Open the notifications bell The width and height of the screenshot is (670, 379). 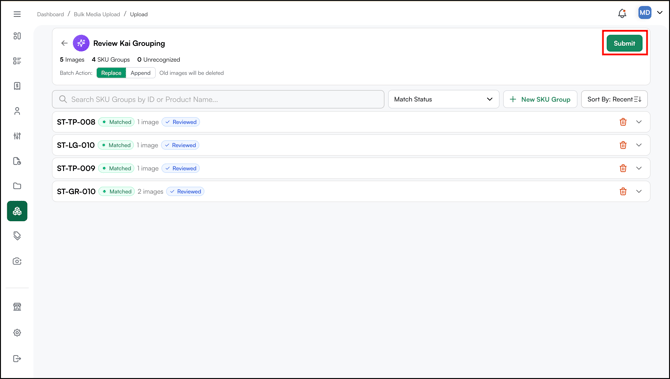(622, 14)
